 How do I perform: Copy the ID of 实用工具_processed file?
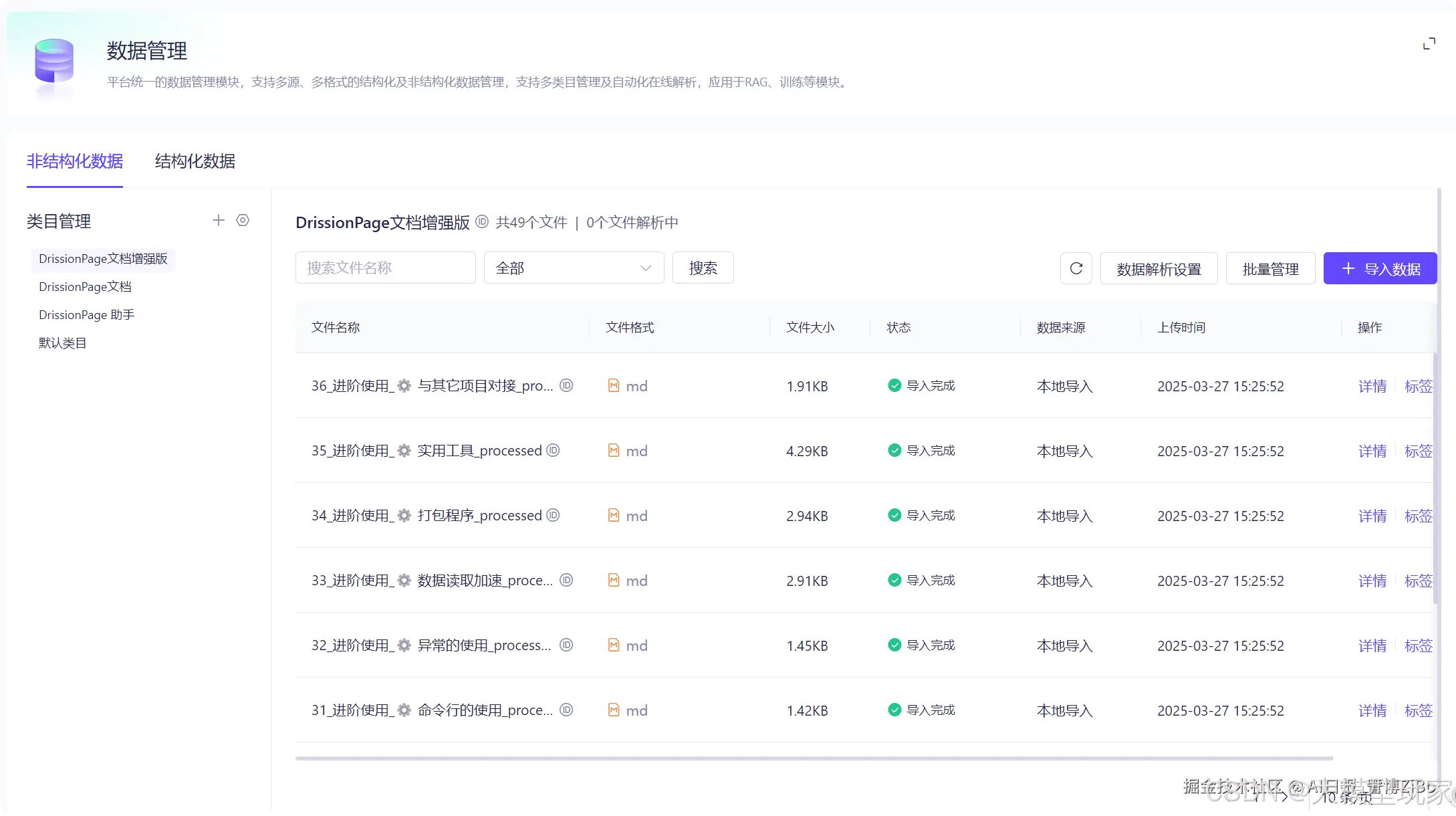(x=553, y=451)
